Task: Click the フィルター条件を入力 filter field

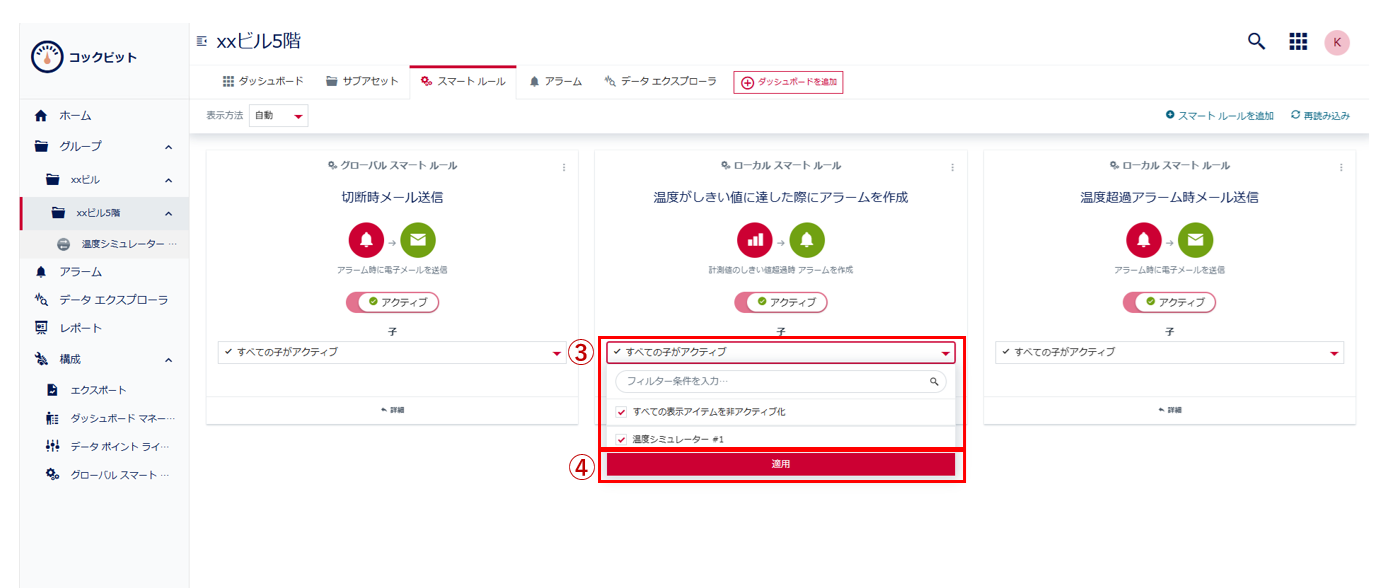Action: pyautogui.click(x=770, y=381)
